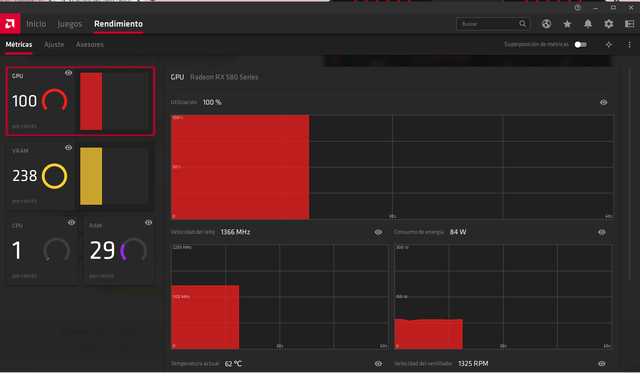The width and height of the screenshot is (640, 373).
Task: Switch to Ajuste sub-tab
Action: pos(54,44)
